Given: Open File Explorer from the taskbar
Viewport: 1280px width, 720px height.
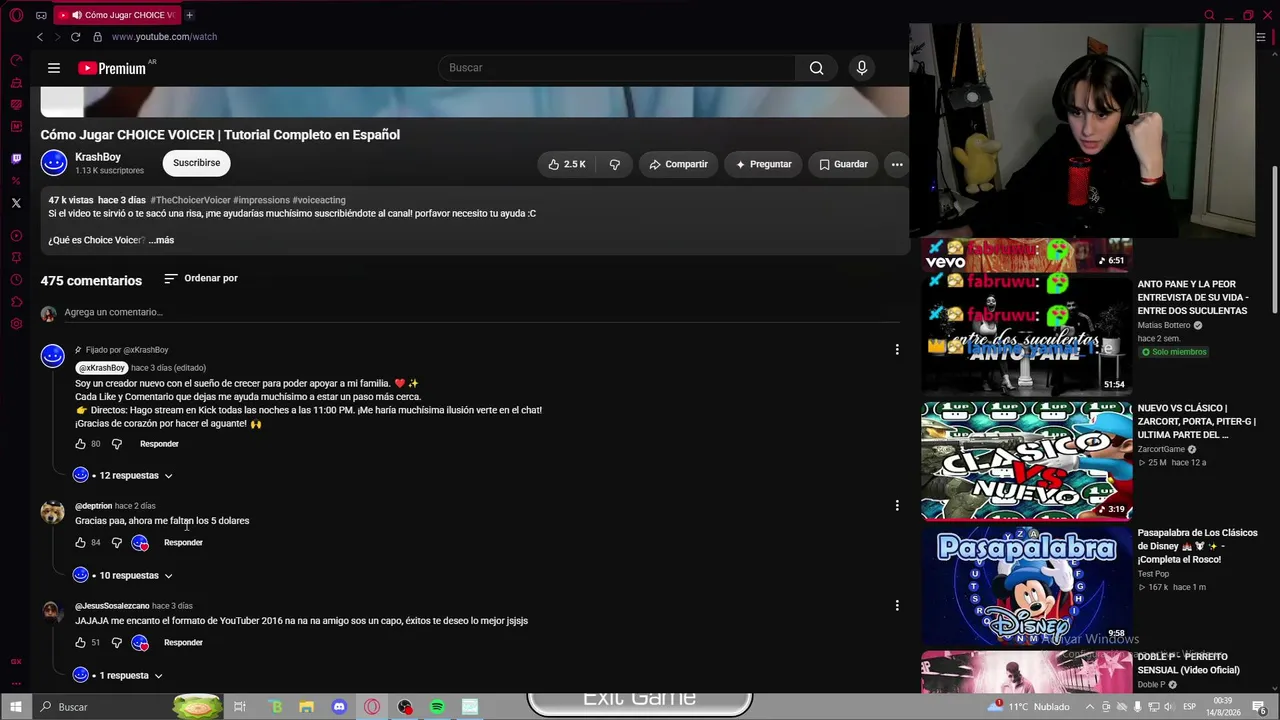Looking at the screenshot, I should [307, 707].
